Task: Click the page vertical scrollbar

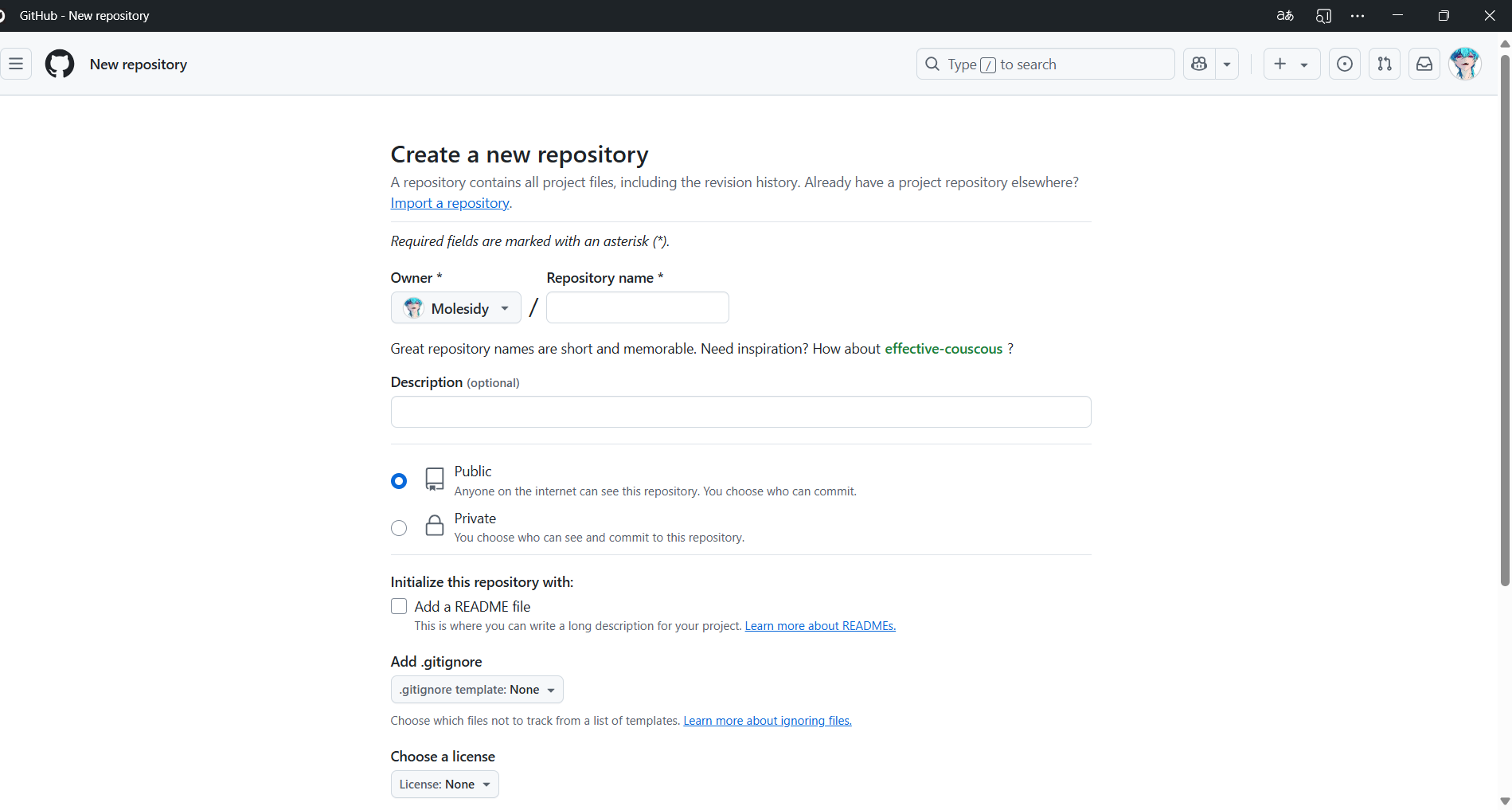Action: point(1505,319)
